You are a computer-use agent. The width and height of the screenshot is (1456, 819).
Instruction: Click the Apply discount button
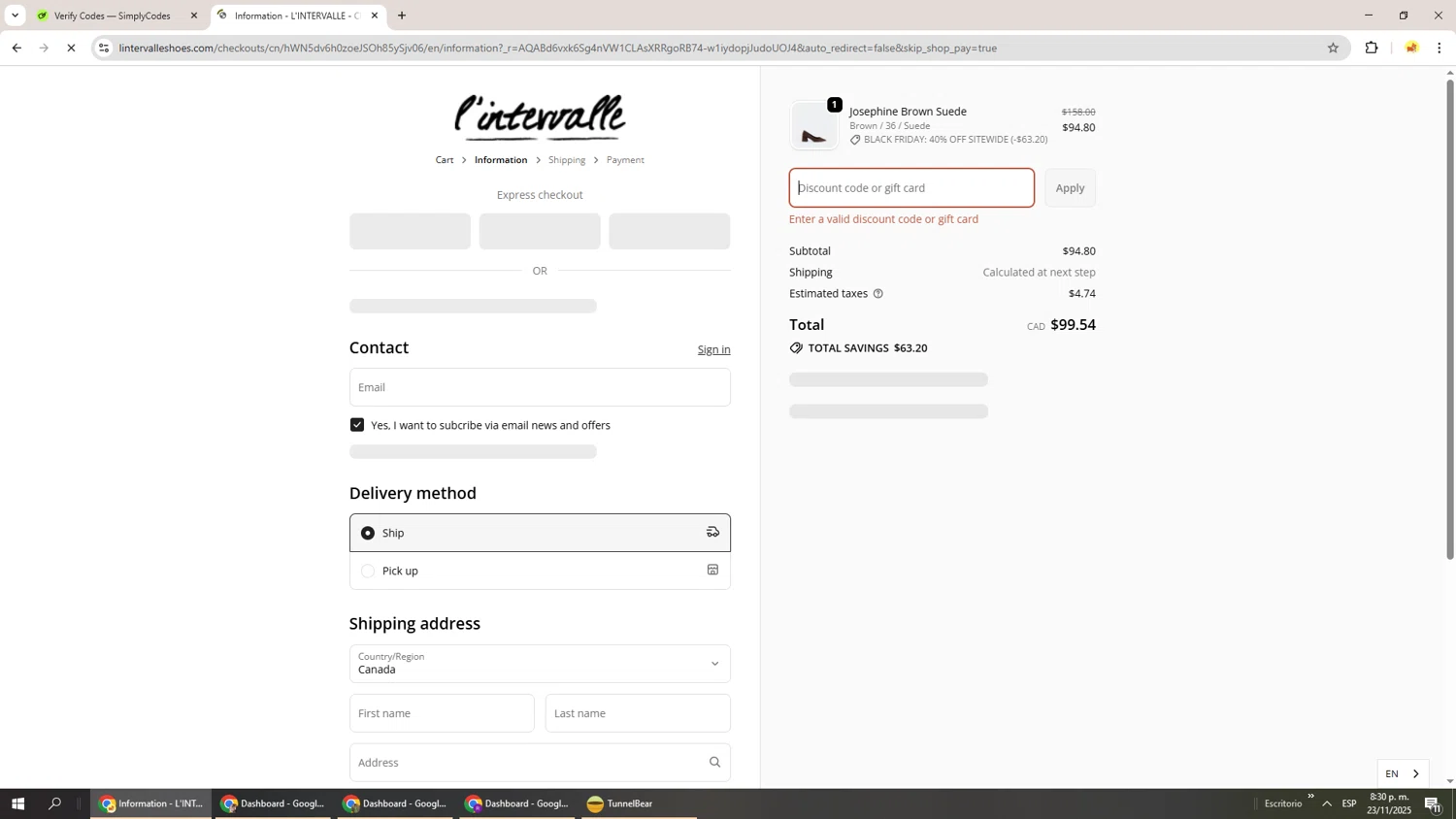pos(1070,188)
